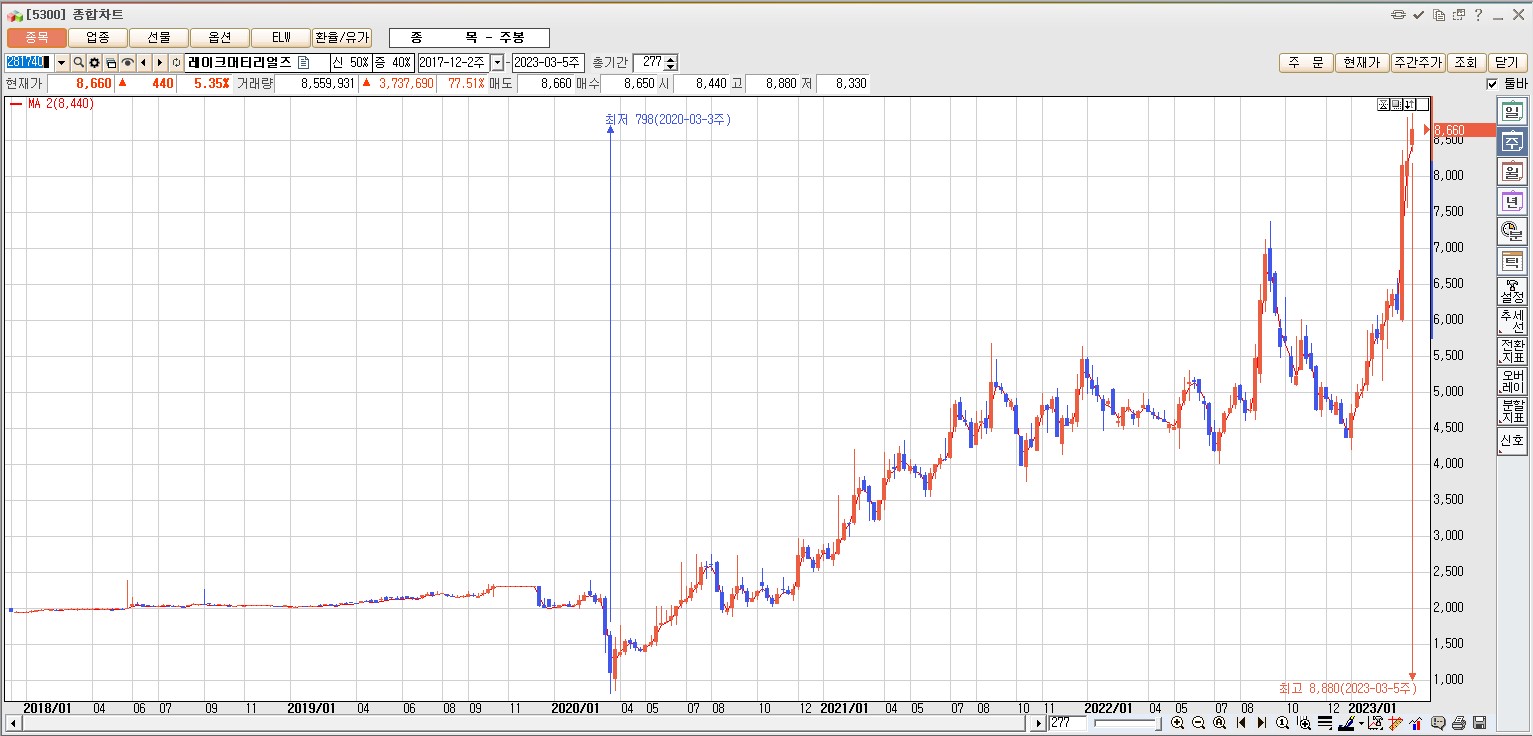1533x736 pixels.
Task: Toggle the eye view icon near stock code
Action: coord(128,62)
